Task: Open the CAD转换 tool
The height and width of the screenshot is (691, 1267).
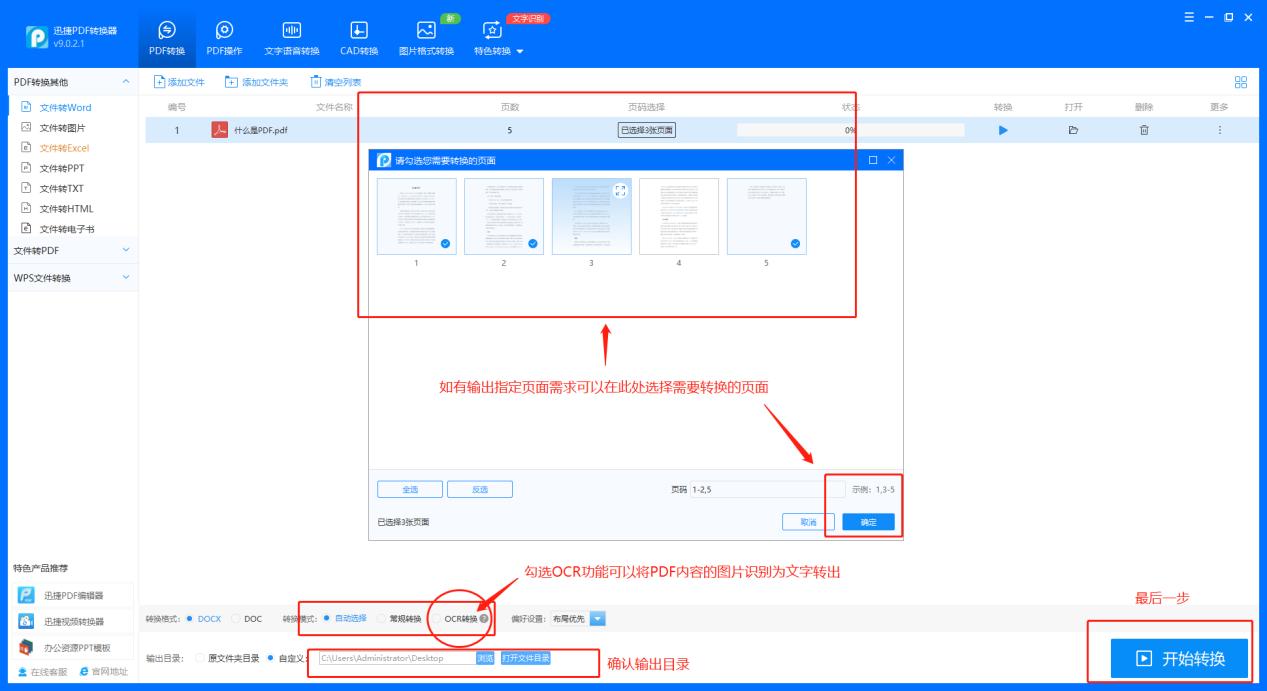Action: [359, 37]
